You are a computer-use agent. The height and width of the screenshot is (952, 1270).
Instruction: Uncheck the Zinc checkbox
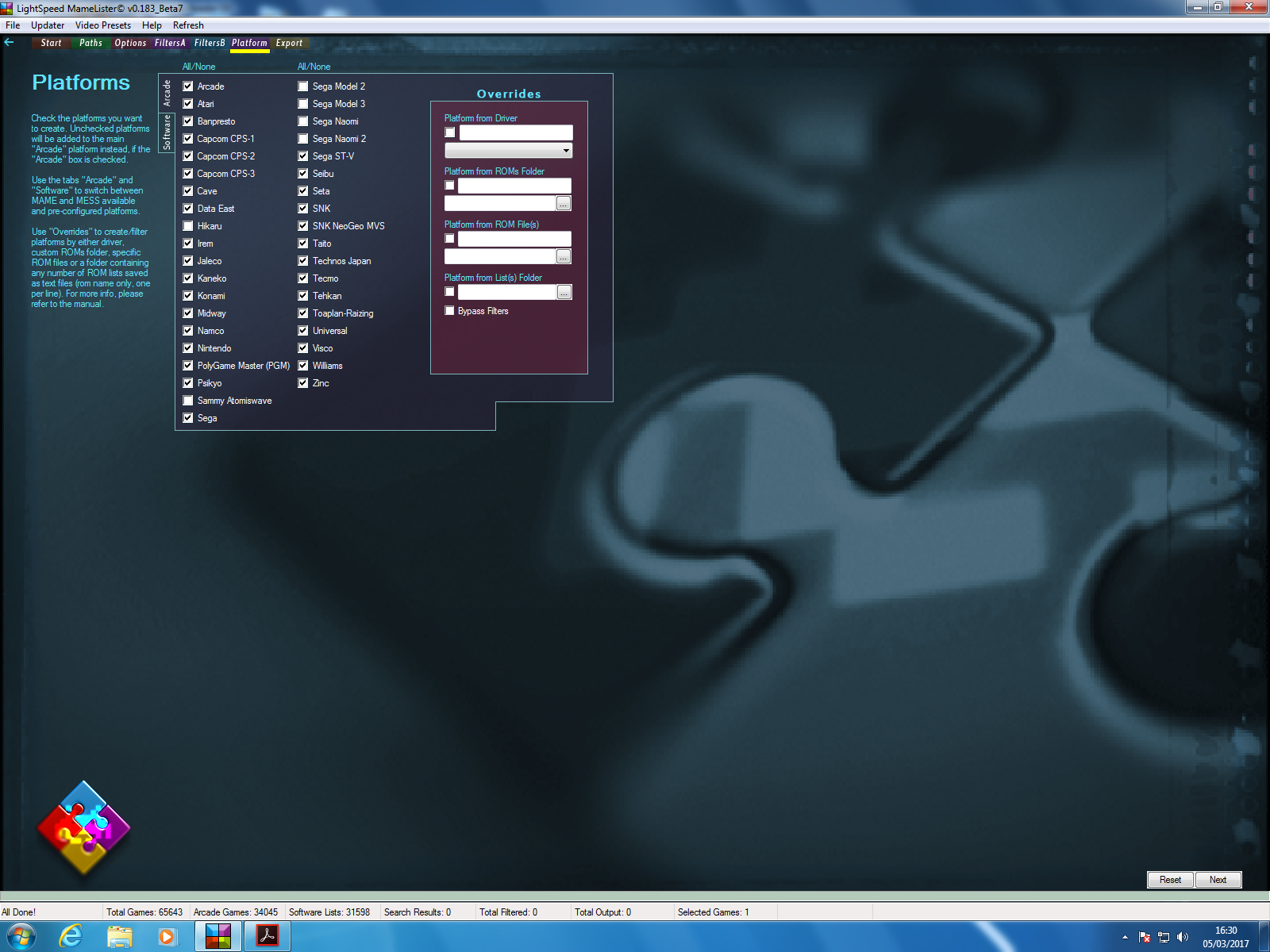coord(303,383)
